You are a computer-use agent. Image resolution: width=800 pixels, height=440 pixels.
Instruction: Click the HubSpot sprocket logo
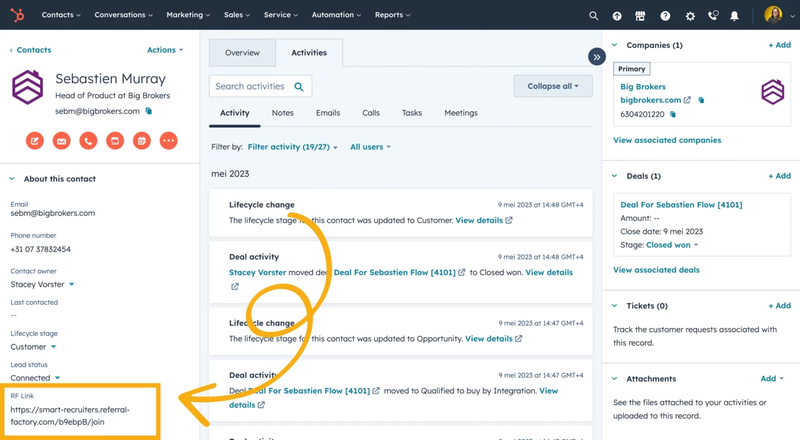tap(17, 15)
